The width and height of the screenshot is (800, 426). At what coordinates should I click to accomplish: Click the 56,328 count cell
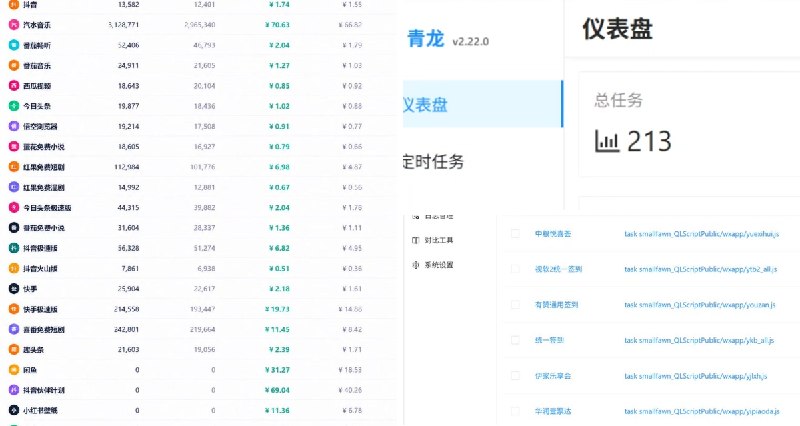click(129, 248)
